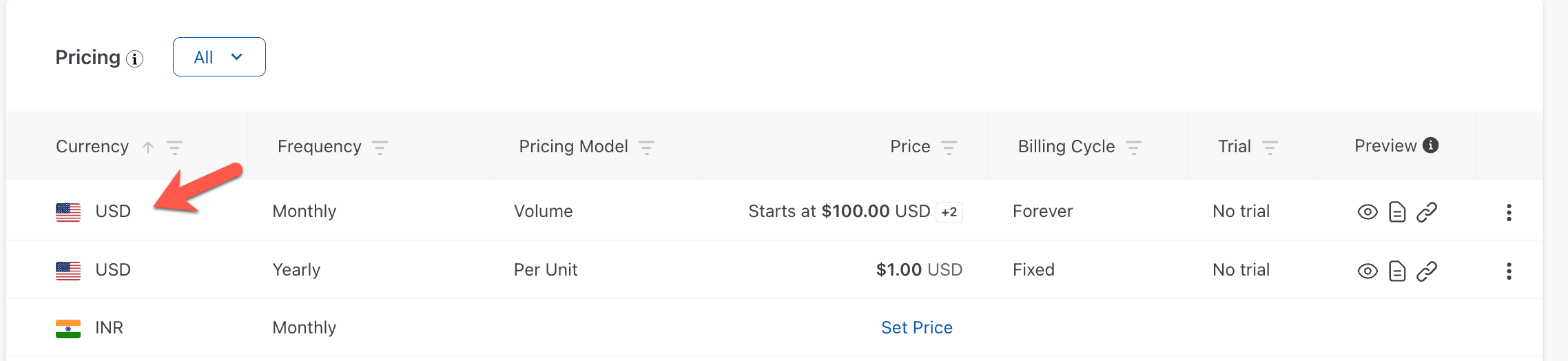Open more options for USD Monthly row
This screenshot has width=1568, height=361.
[1509, 212]
